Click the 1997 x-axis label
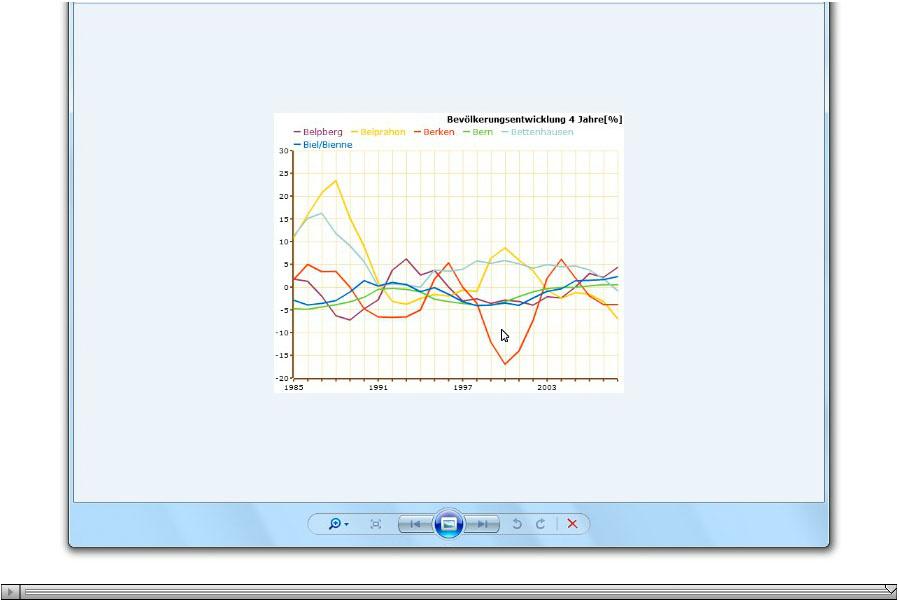 point(463,388)
